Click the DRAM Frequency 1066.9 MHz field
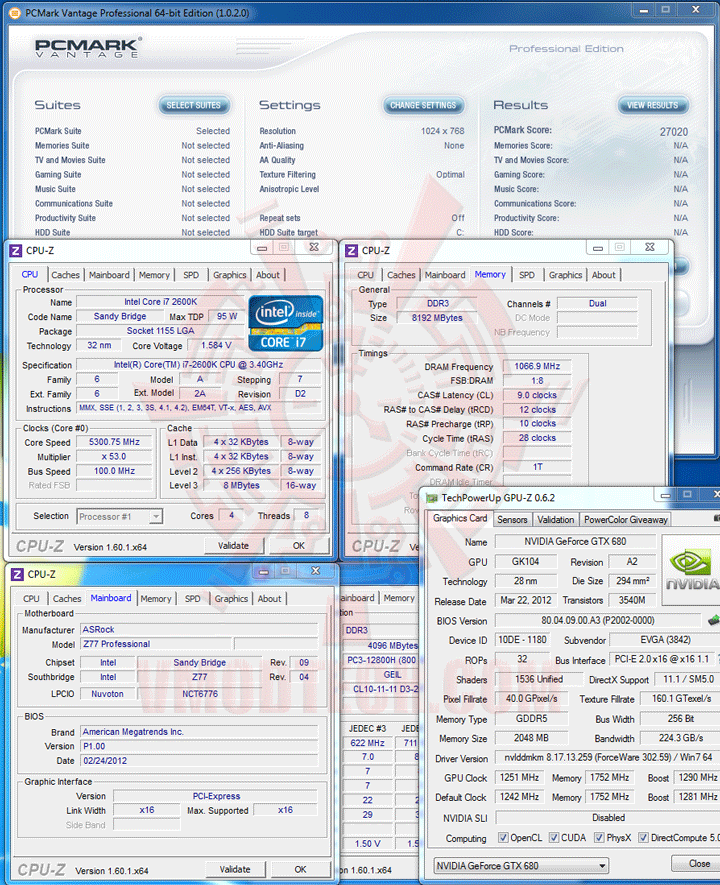Image resolution: width=720 pixels, height=885 pixels. pyautogui.click(x=537, y=366)
